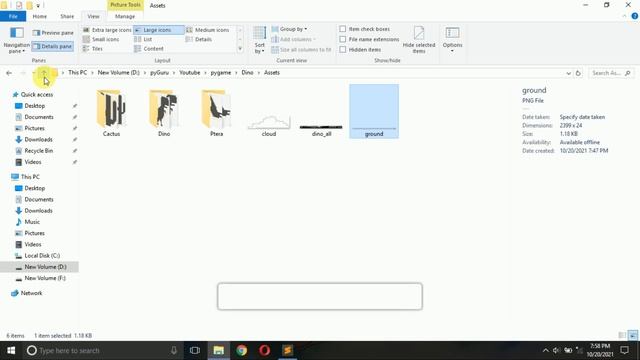Expand the layout gallery options

click(240, 49)
